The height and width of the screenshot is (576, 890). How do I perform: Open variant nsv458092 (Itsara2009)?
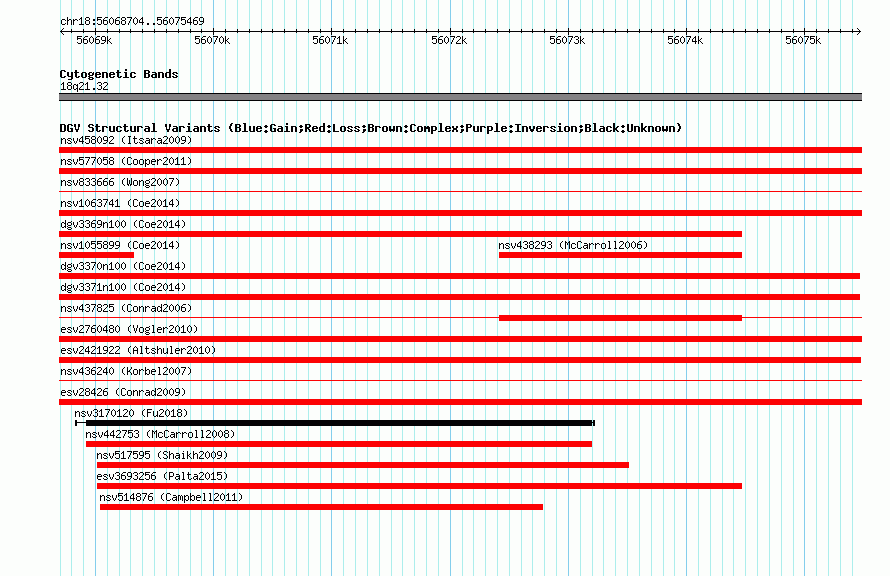(126, 140)
